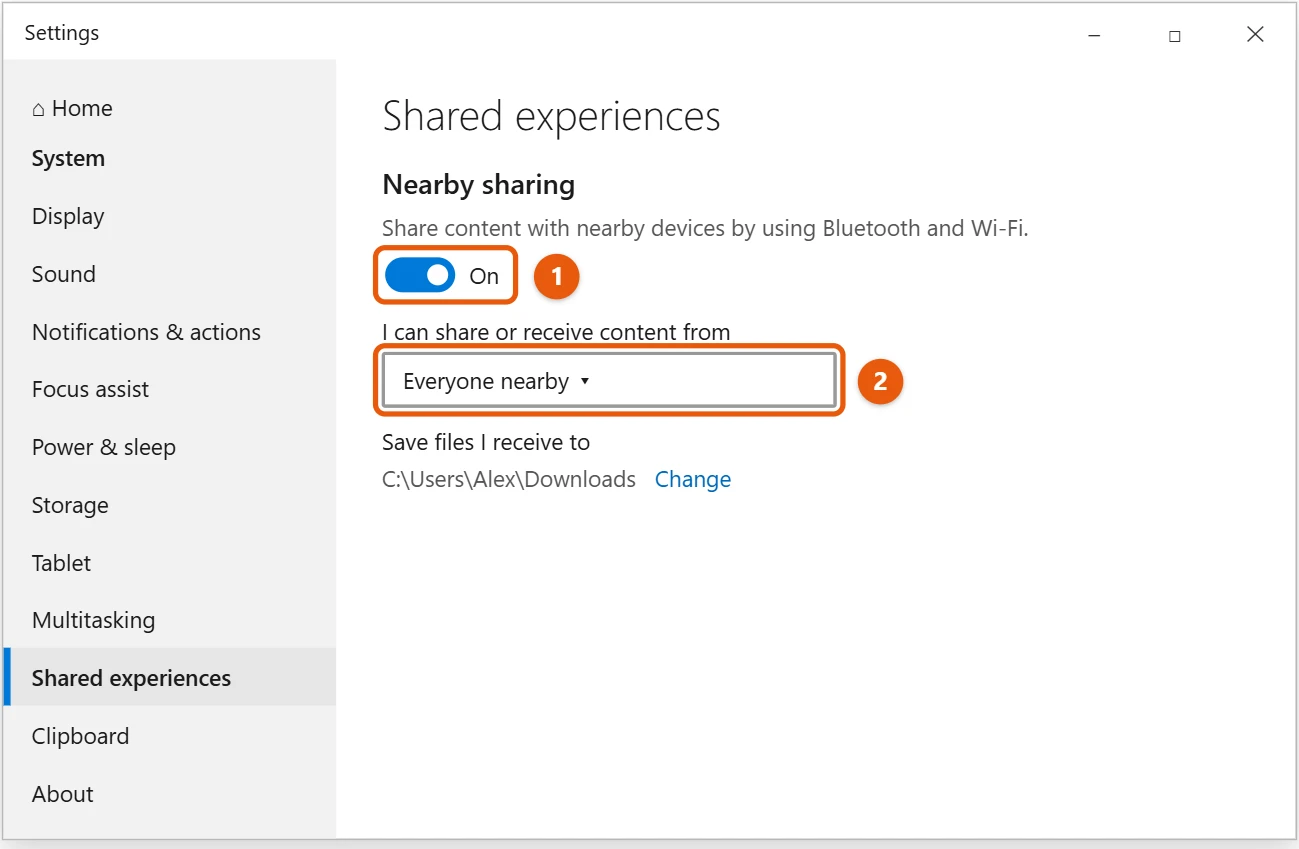This screenshot has height=849, width=1299.
Task: Open the Everyone nearby dropdown
Action: [x=609, y=380]
